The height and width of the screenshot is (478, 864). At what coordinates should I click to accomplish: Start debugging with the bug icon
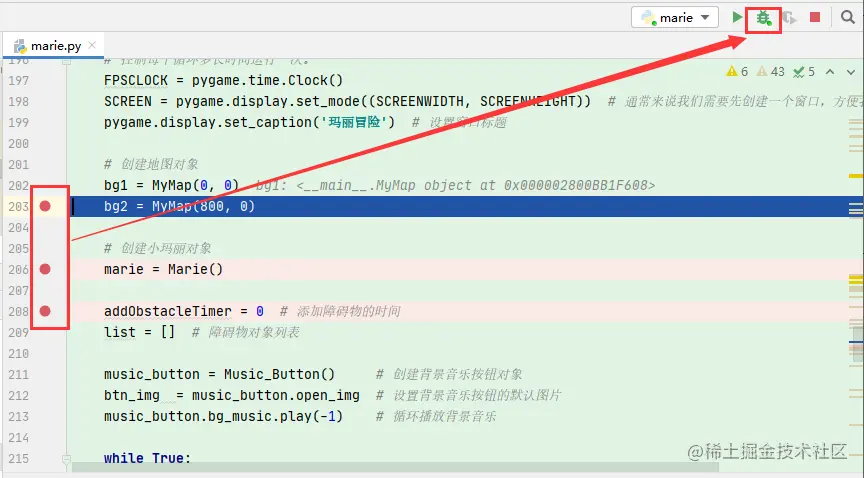coord(763,18)
